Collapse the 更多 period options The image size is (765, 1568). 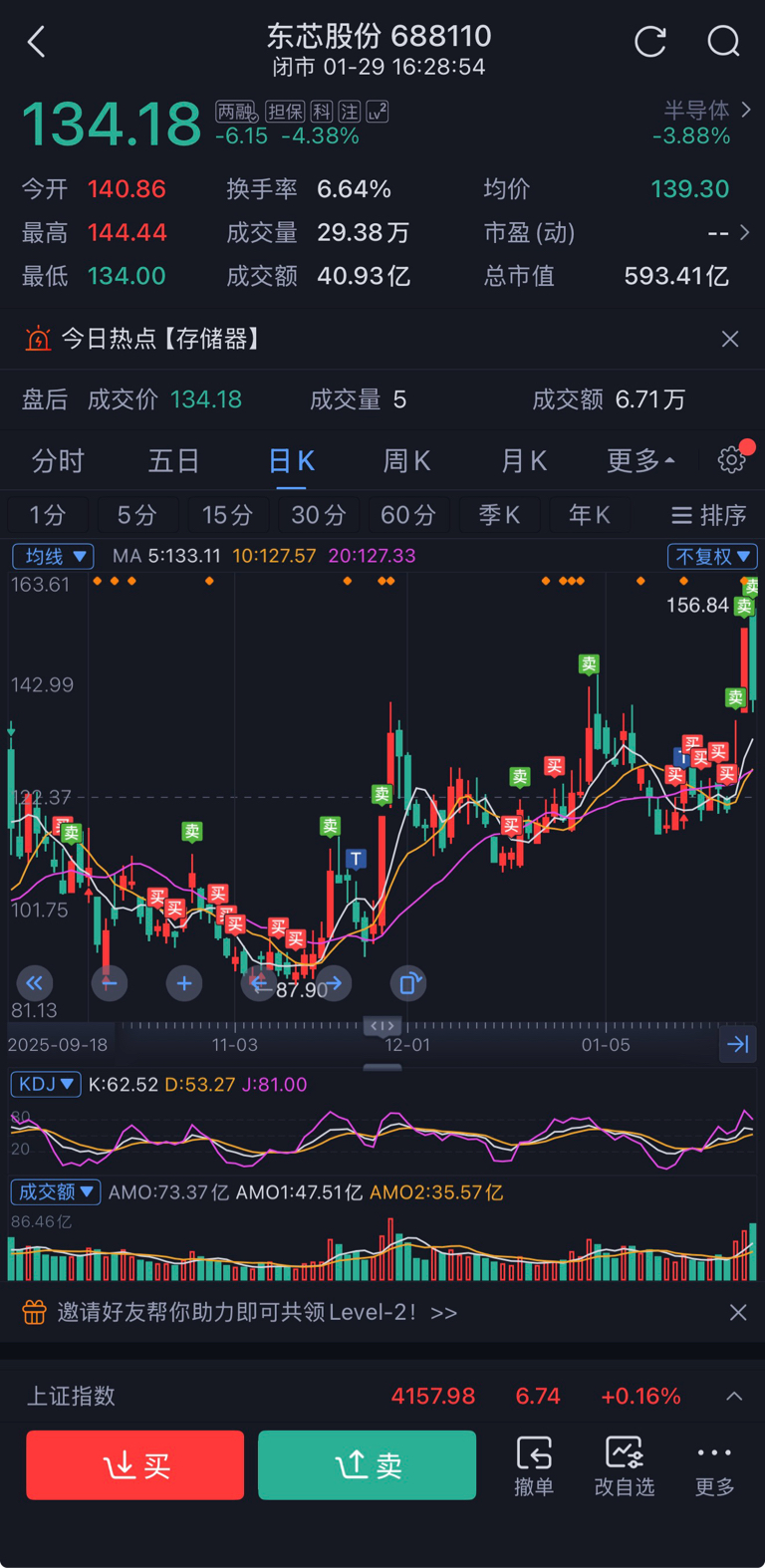[x=640, y=460]
